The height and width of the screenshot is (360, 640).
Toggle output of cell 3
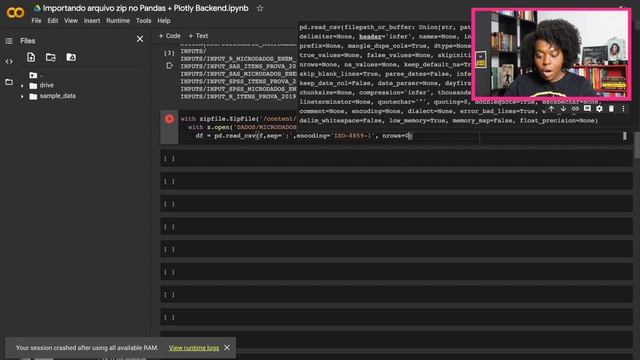[x=169, y=65]
